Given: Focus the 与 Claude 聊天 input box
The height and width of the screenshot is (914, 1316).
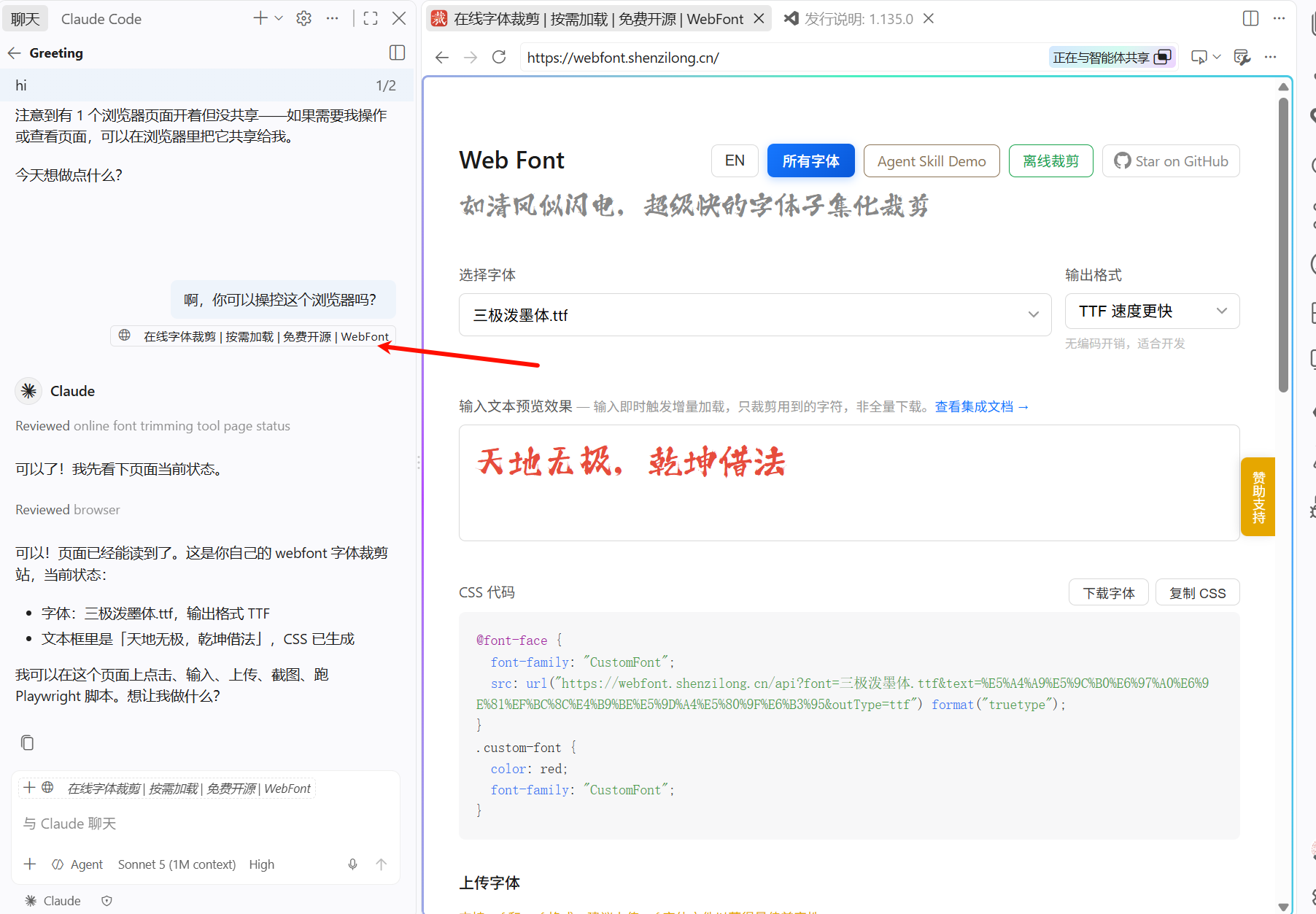Looking at the screenshot, I should pos(206,824).
